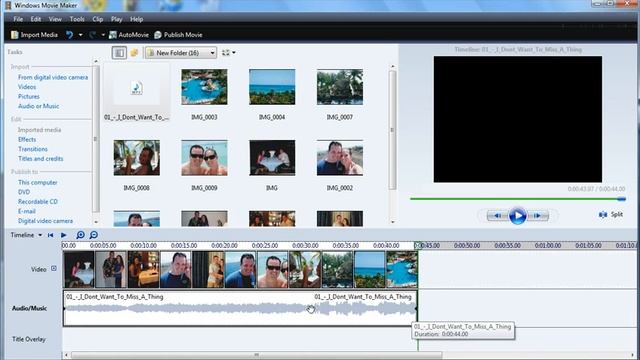The image size is (640, 360).
Task: Rewind the timeline to start
Action: 51,235
